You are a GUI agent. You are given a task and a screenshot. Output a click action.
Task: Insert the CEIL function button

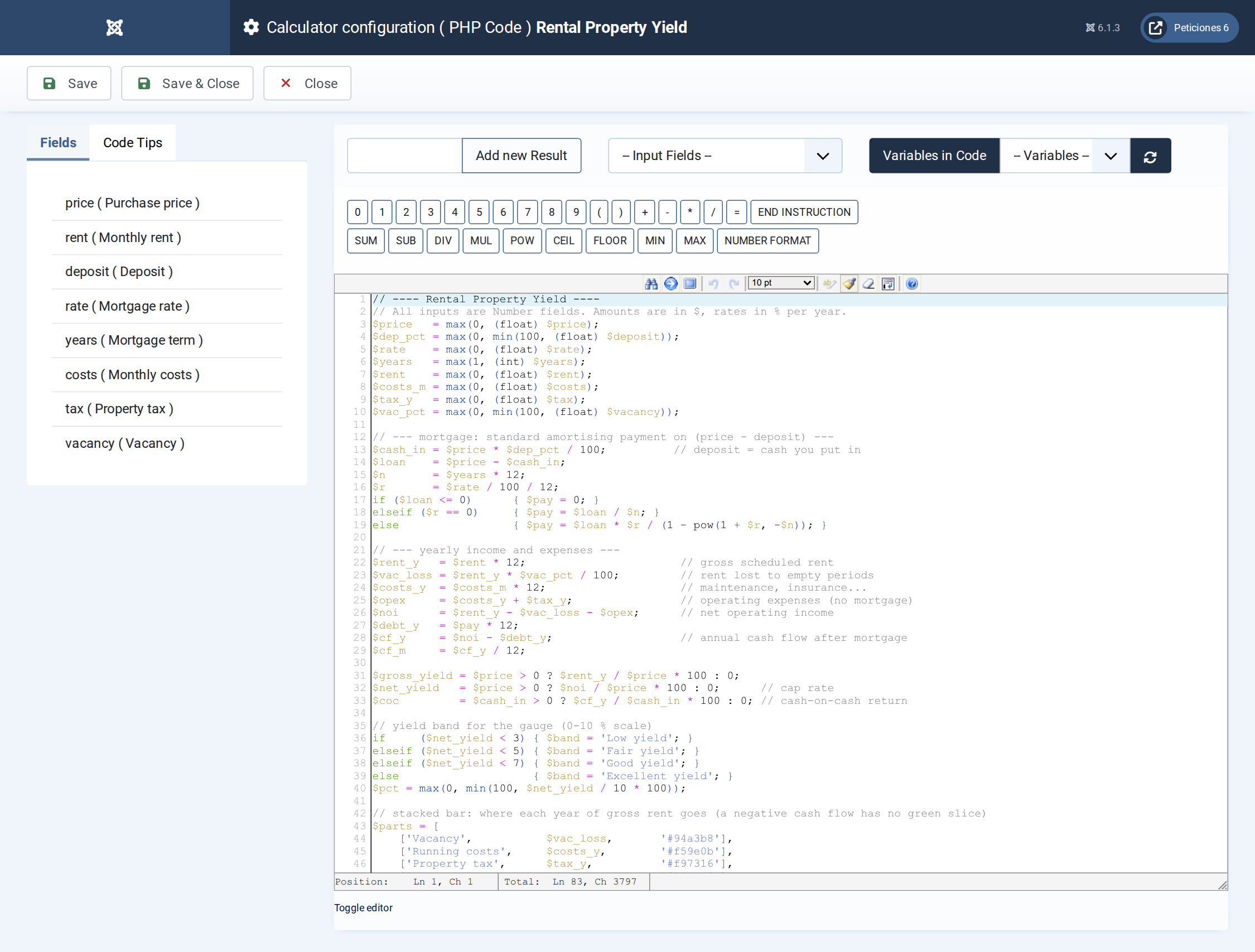(563, 240)
